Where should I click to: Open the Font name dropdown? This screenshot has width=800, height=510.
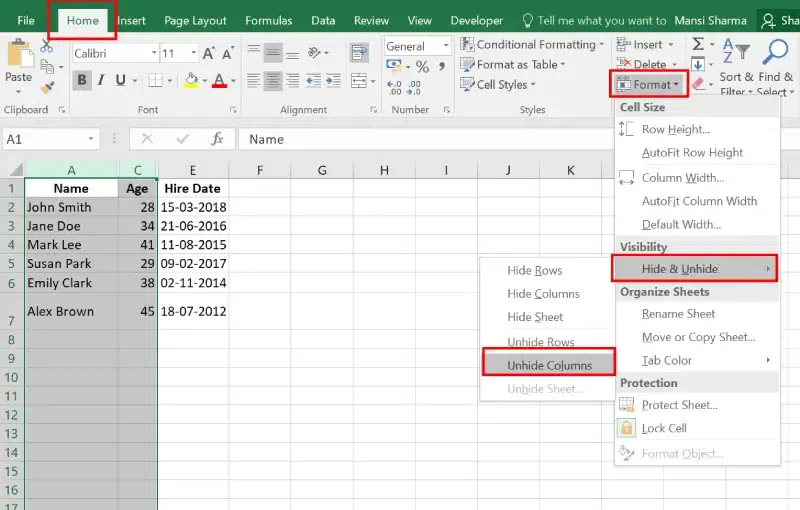(154, 53)
